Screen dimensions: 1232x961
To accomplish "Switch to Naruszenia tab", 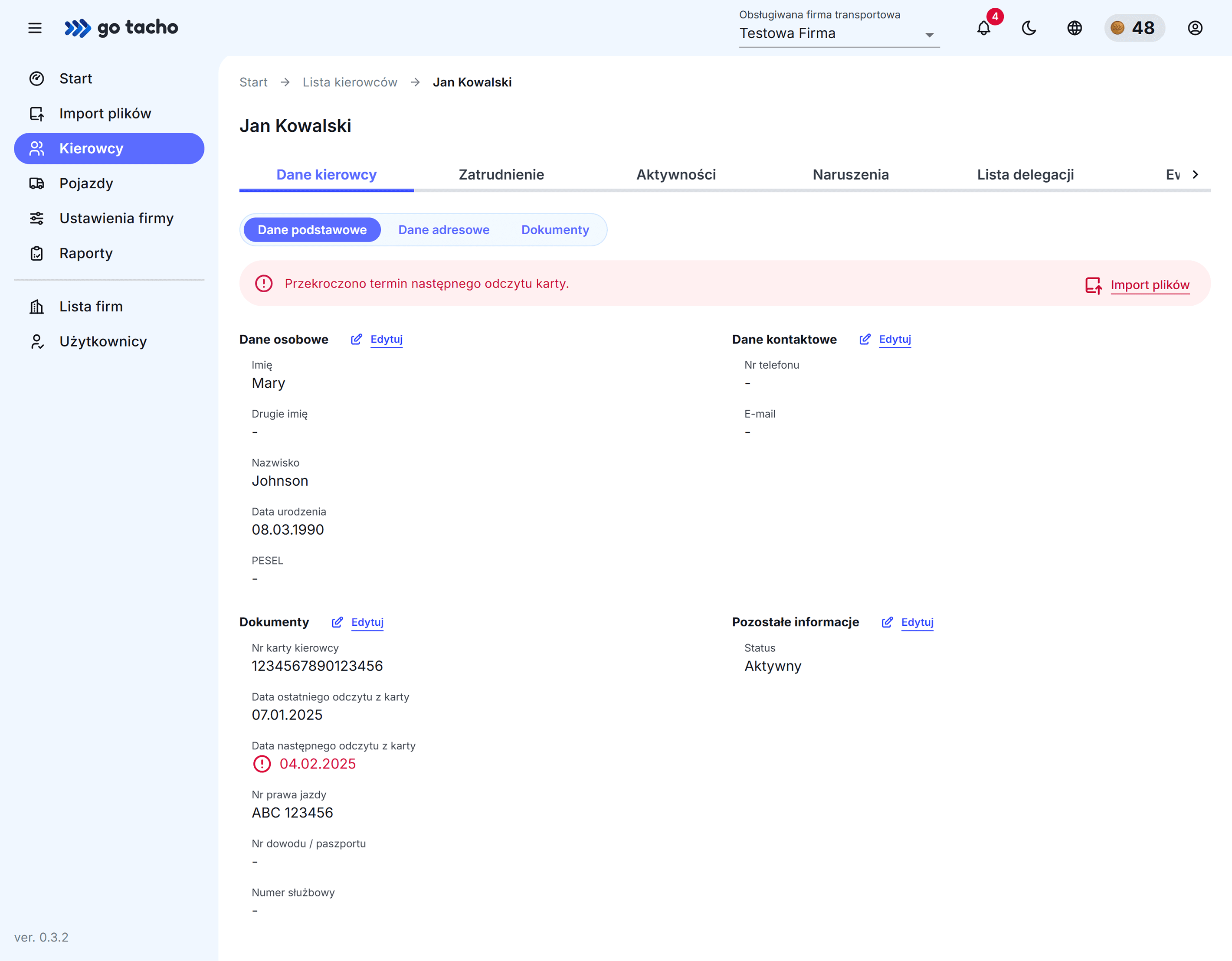I will point(851,175).
